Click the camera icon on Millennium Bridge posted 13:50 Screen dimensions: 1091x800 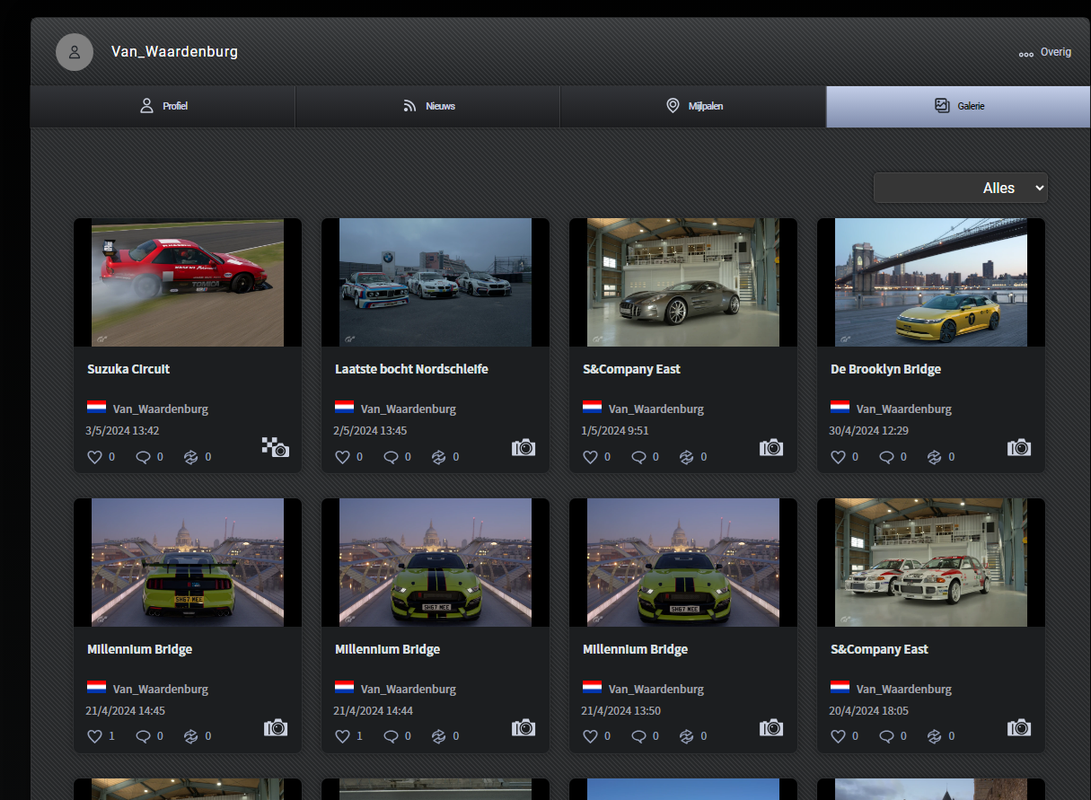pos(771,728)
